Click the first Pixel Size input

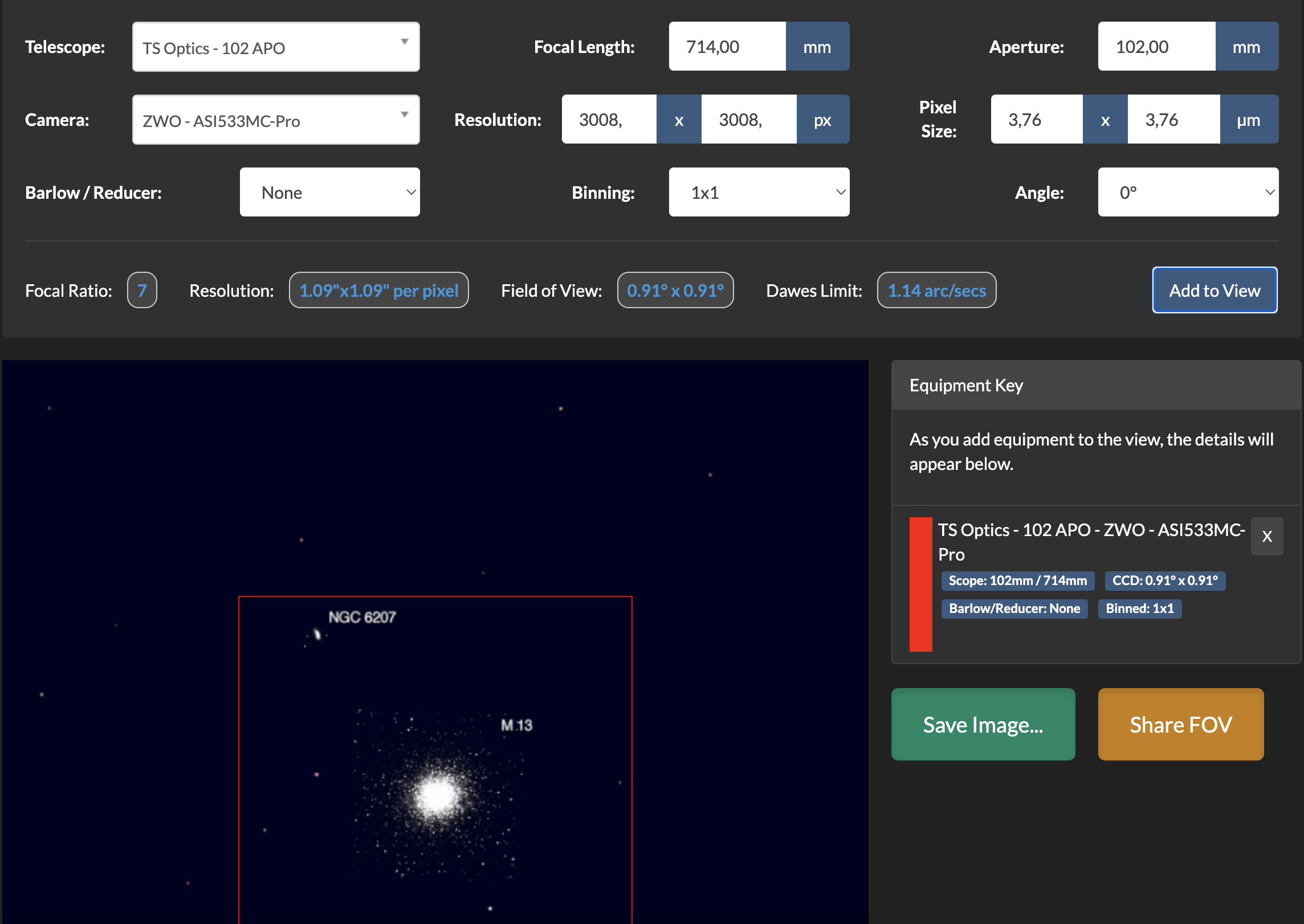tap(1036, 120)
